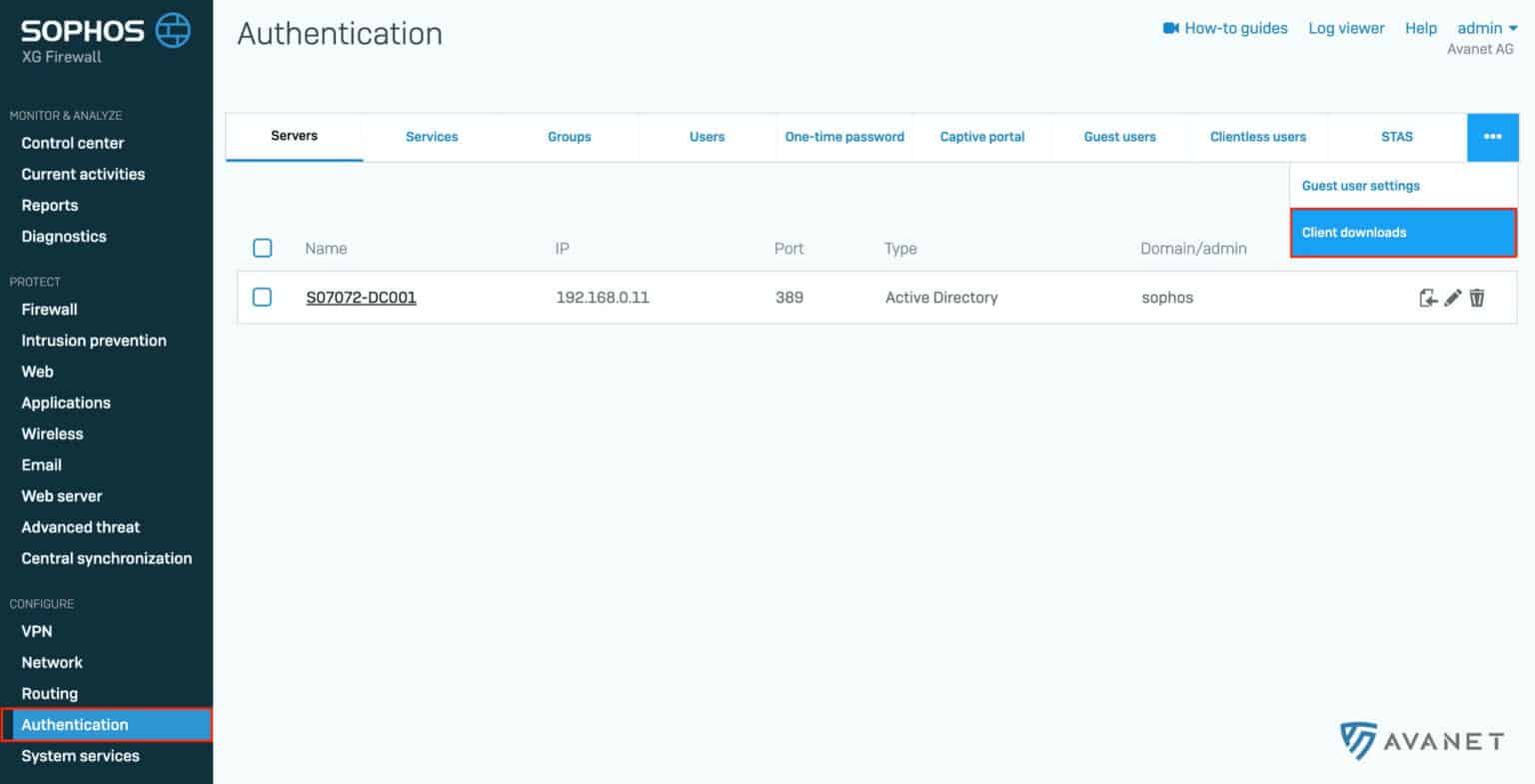Check the checkbox for the S07072-DC001 row
Image resolution: width=1535 pixels, height=784 pixels.
(263, 297)
